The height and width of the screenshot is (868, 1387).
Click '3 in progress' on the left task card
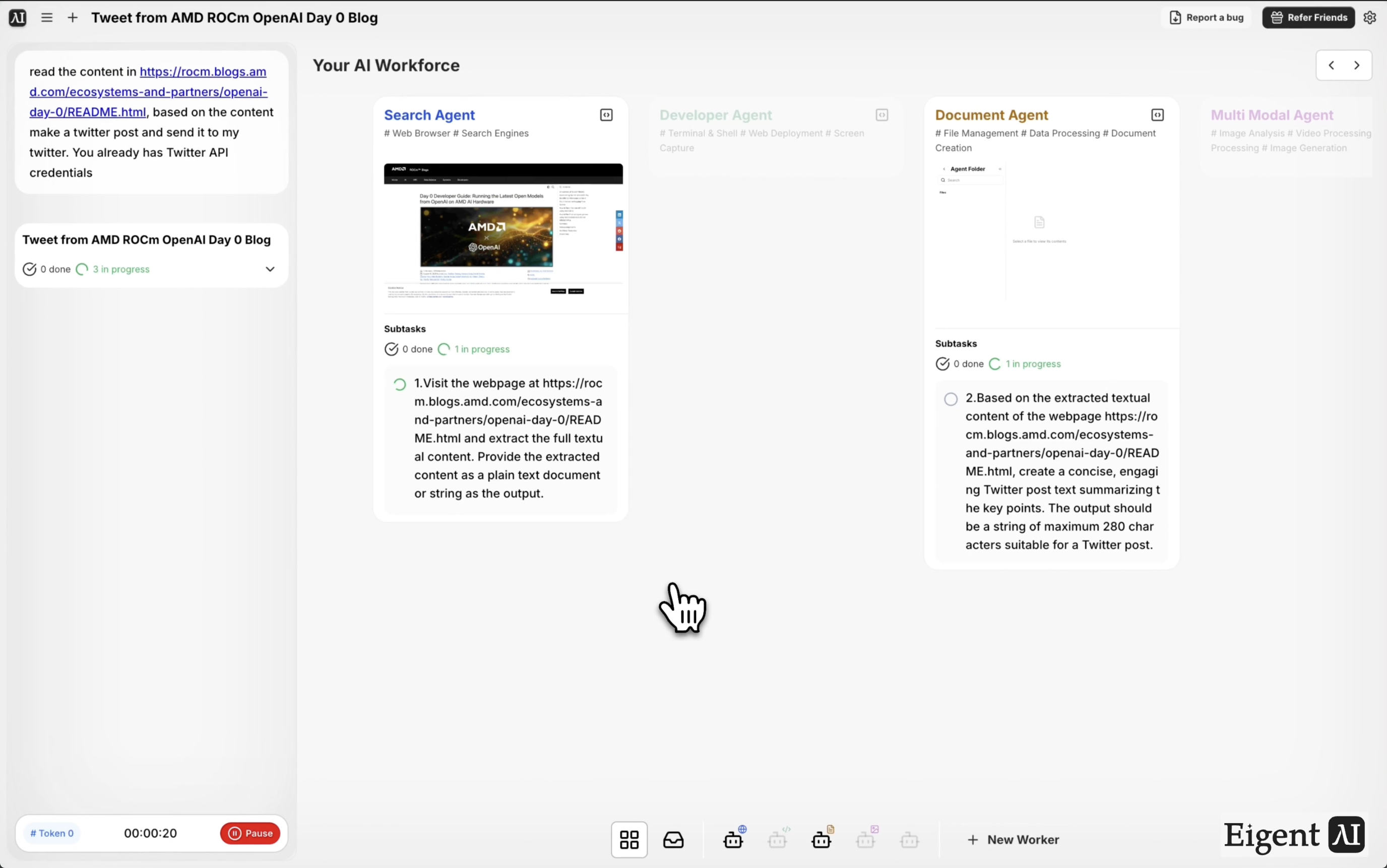113,269
